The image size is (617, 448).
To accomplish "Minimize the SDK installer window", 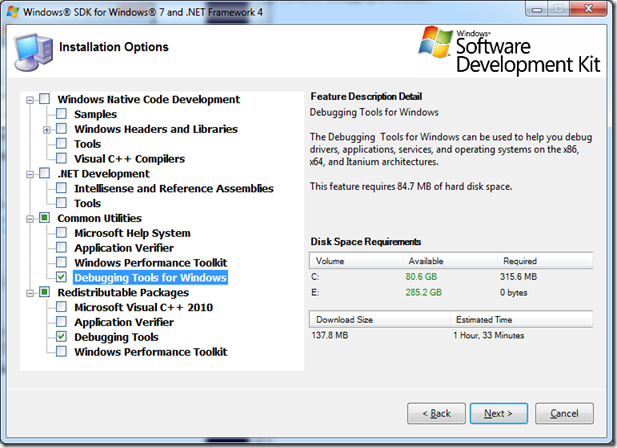I will pos(537,9).
